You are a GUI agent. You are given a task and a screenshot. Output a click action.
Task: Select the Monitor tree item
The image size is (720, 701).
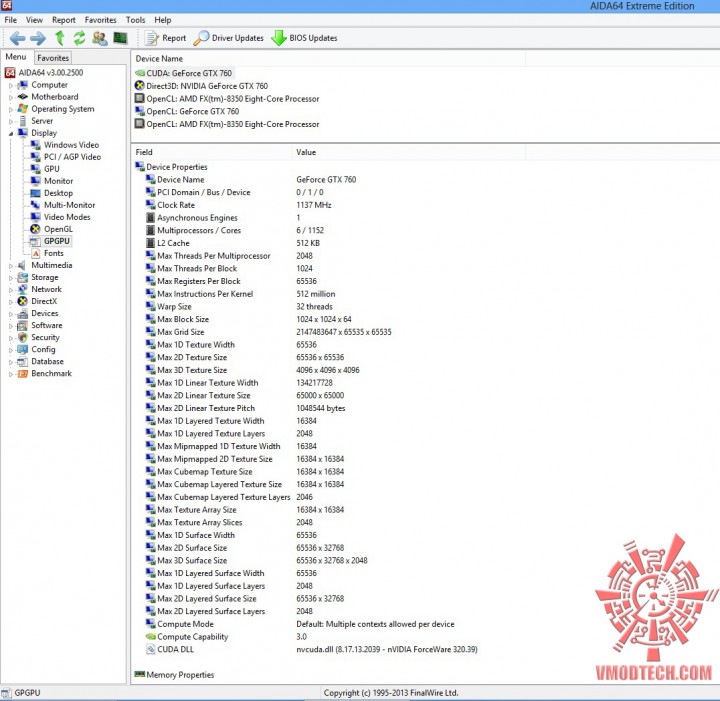click(58, 181)
